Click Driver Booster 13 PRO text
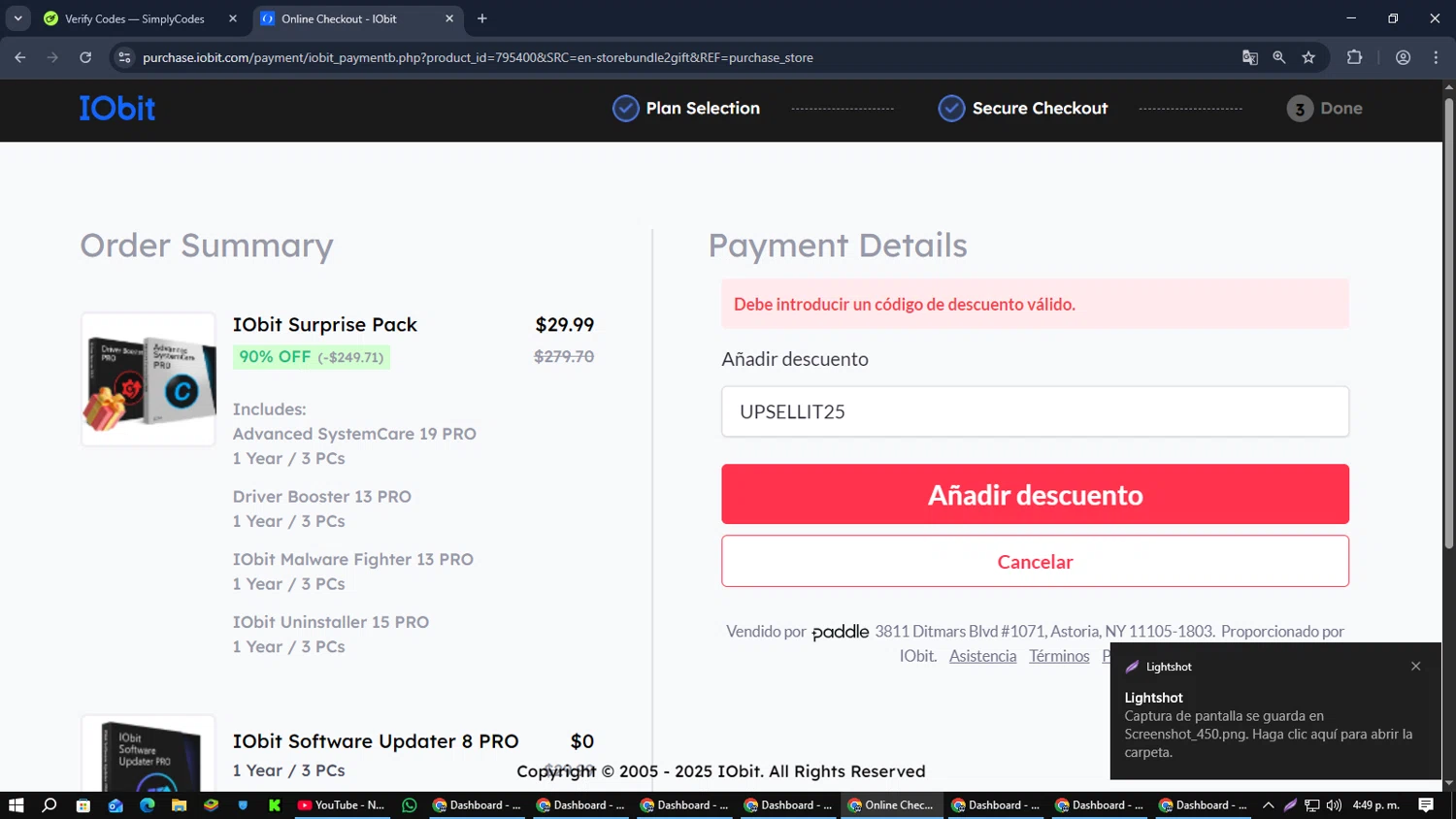The width and height of the screenshot is (1456, 819). [x=322, y=497]
